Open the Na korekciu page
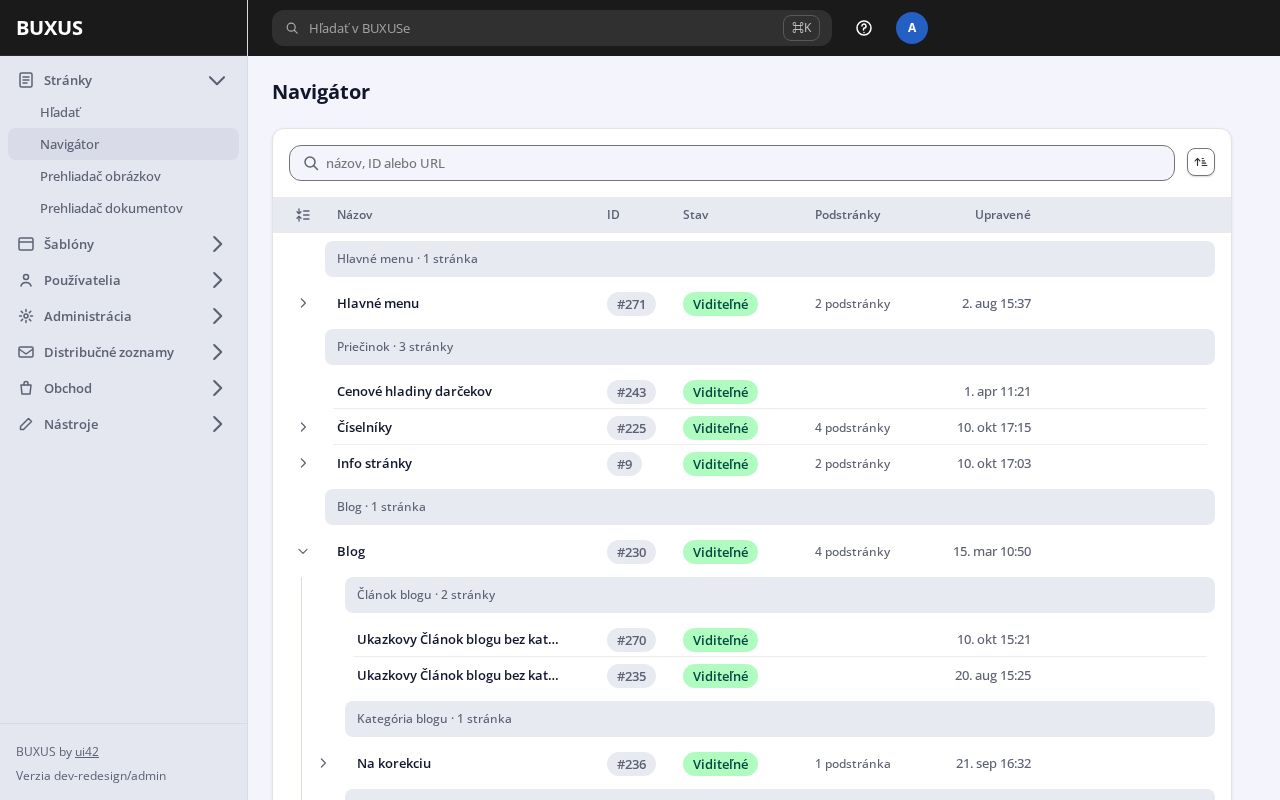The width and height of the screenshot is (1280, 800). point(394,763)
